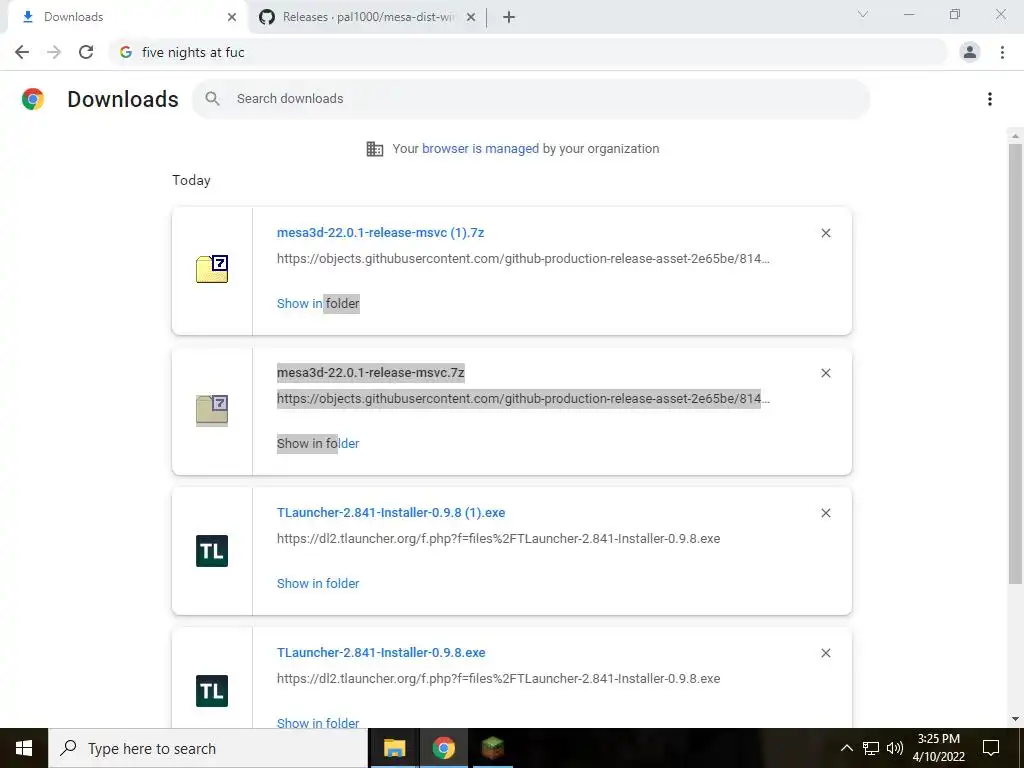Open the notification center icon

click(991, 748)
